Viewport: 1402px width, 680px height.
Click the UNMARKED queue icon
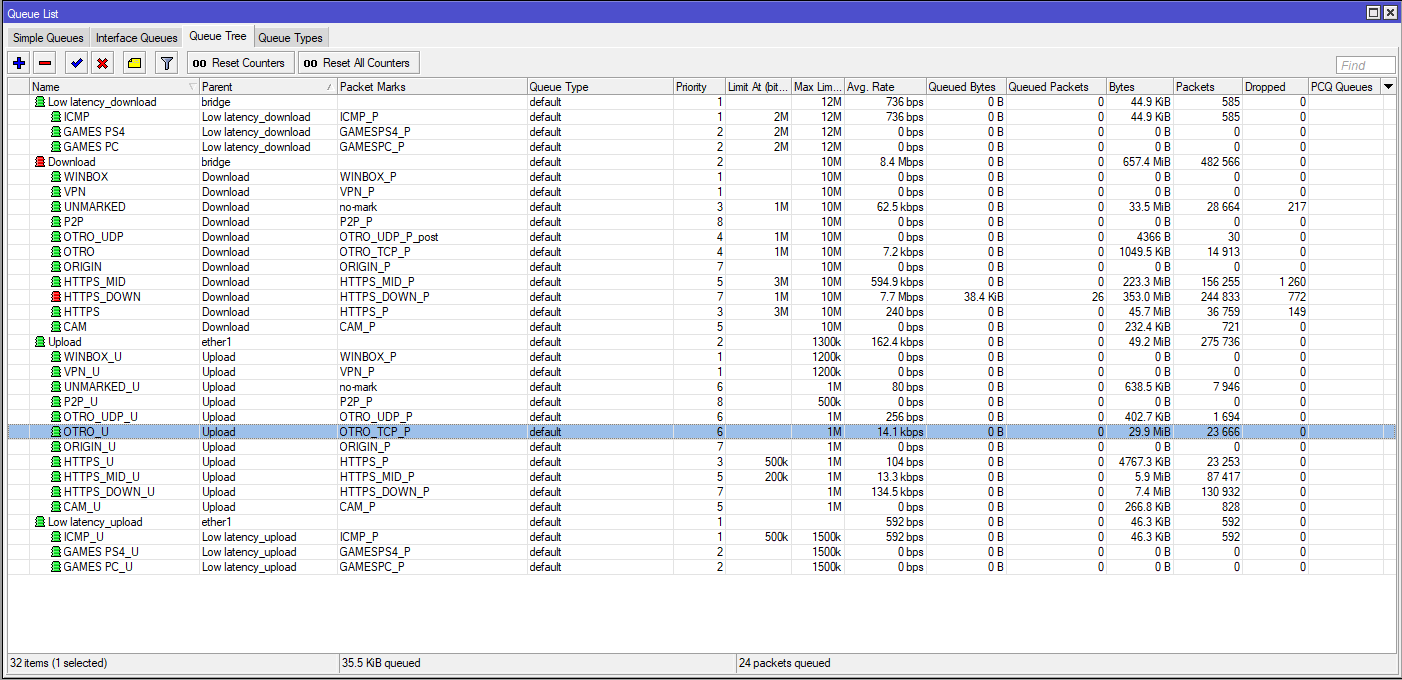coord(56,207)
